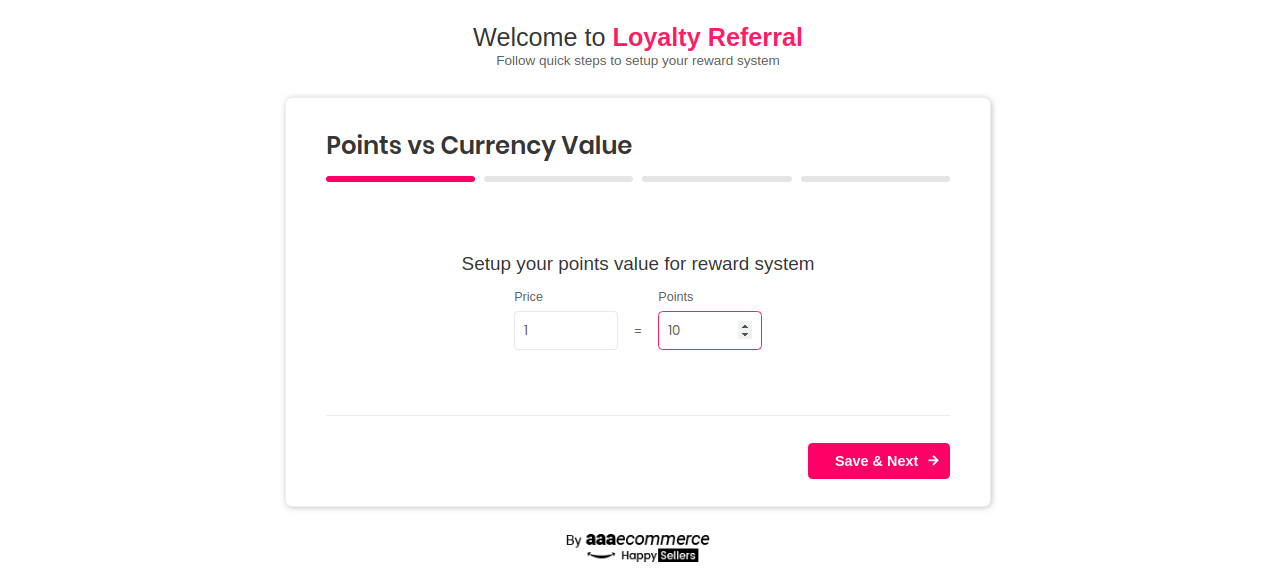Click the Points vs Currency Value heading
Image resolution: width=1279 pixels, height=581 pixels.
[x=479, y=145]
